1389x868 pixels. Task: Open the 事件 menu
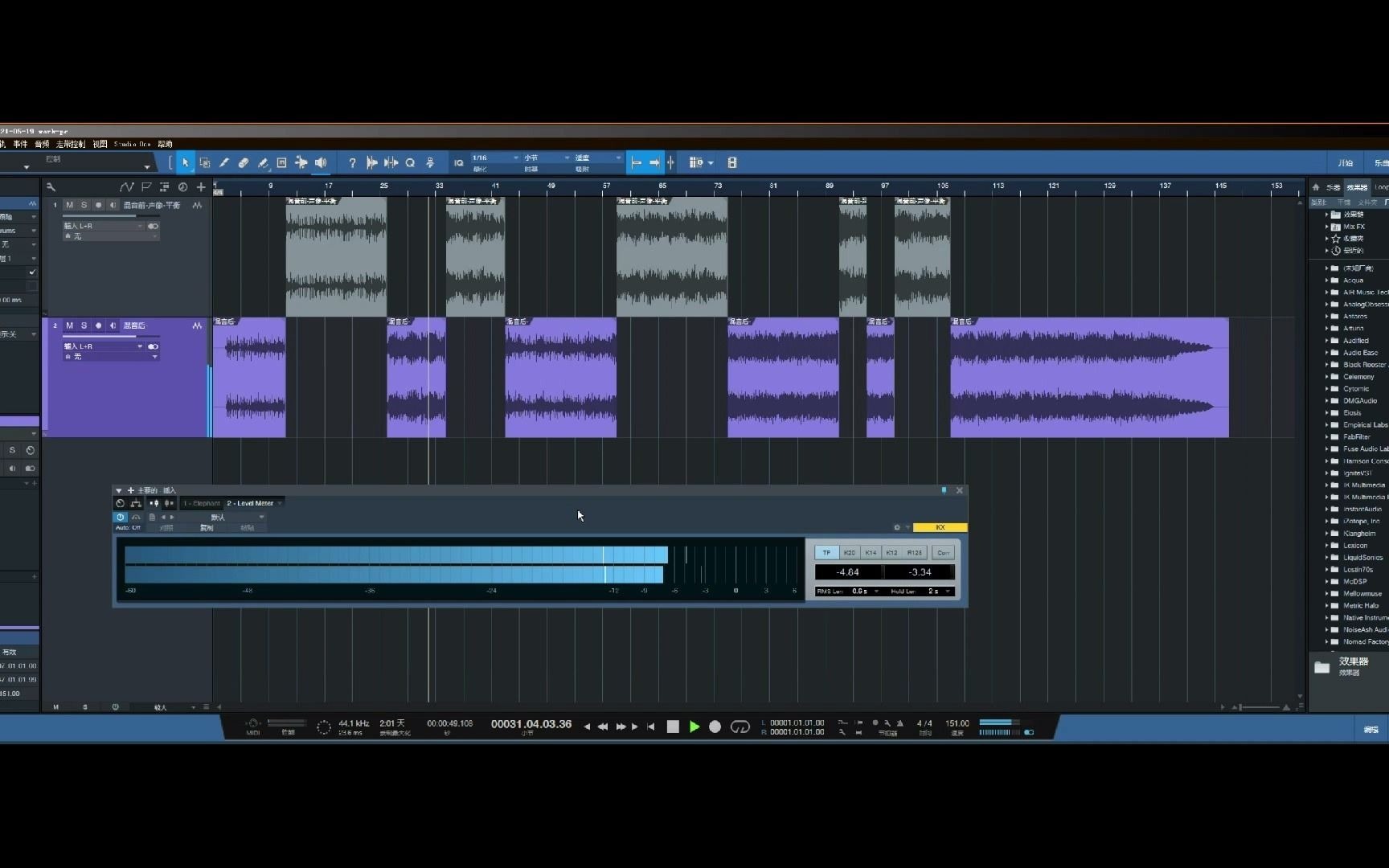coord(20,145)
